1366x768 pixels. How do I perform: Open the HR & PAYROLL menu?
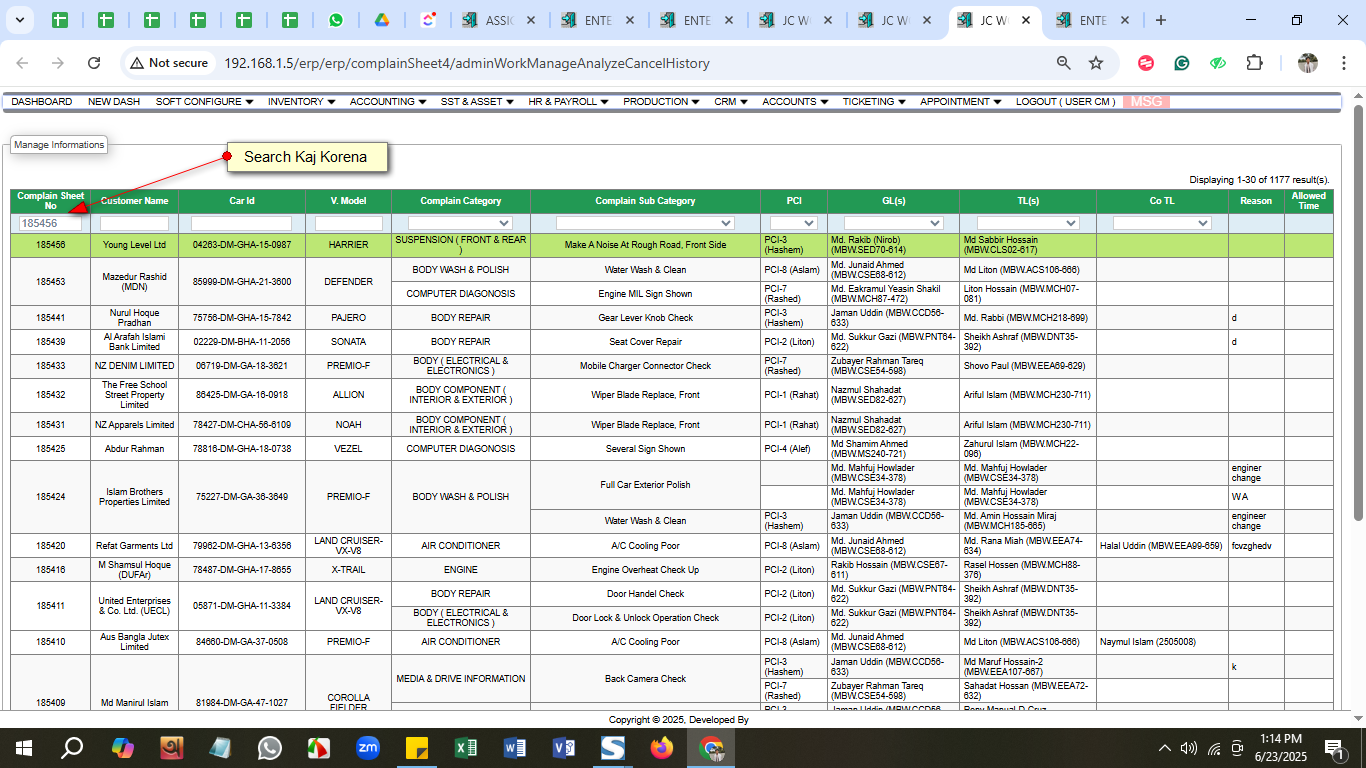click(x=568, y=102)
